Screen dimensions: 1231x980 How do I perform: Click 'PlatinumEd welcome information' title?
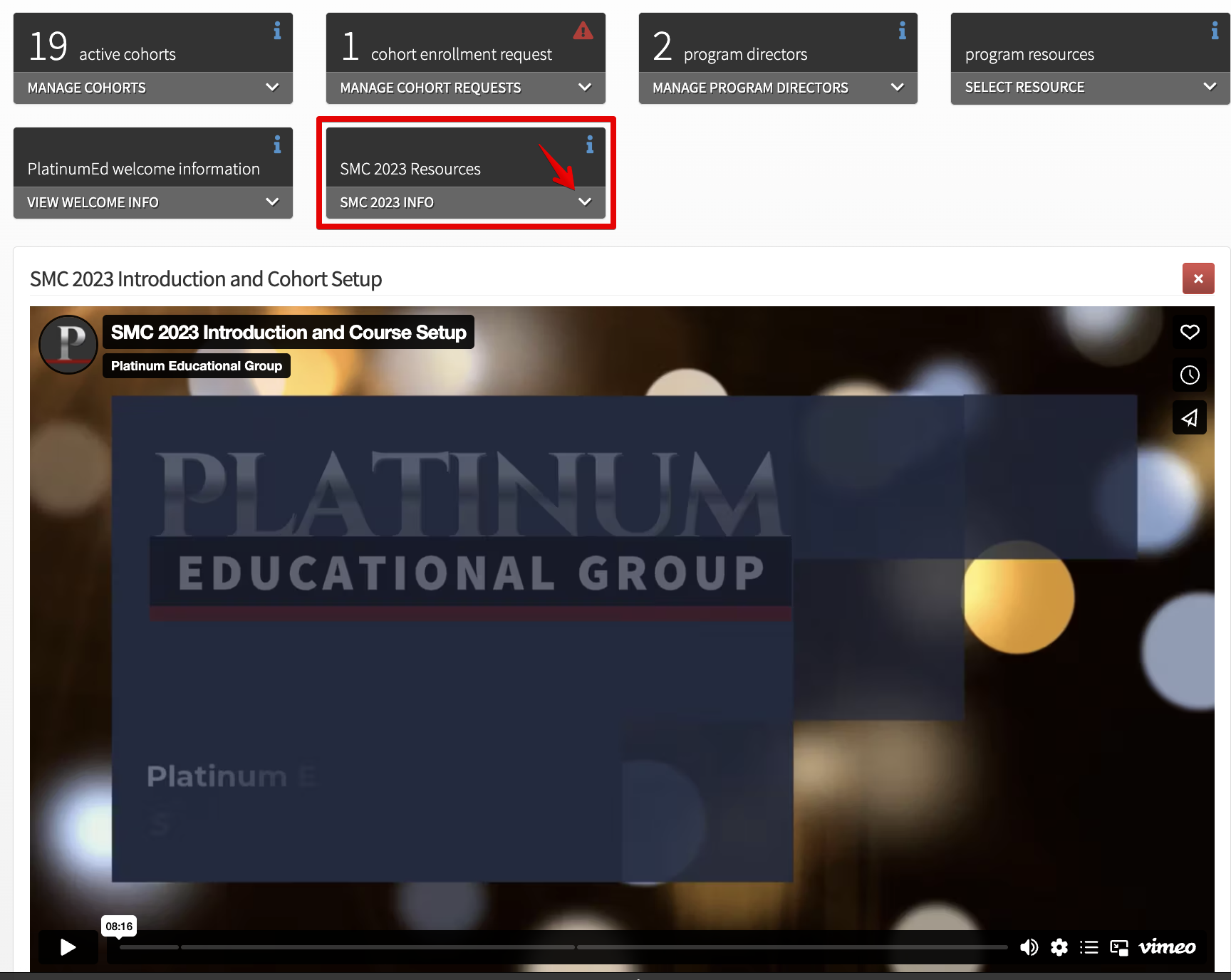pos(144,169)
